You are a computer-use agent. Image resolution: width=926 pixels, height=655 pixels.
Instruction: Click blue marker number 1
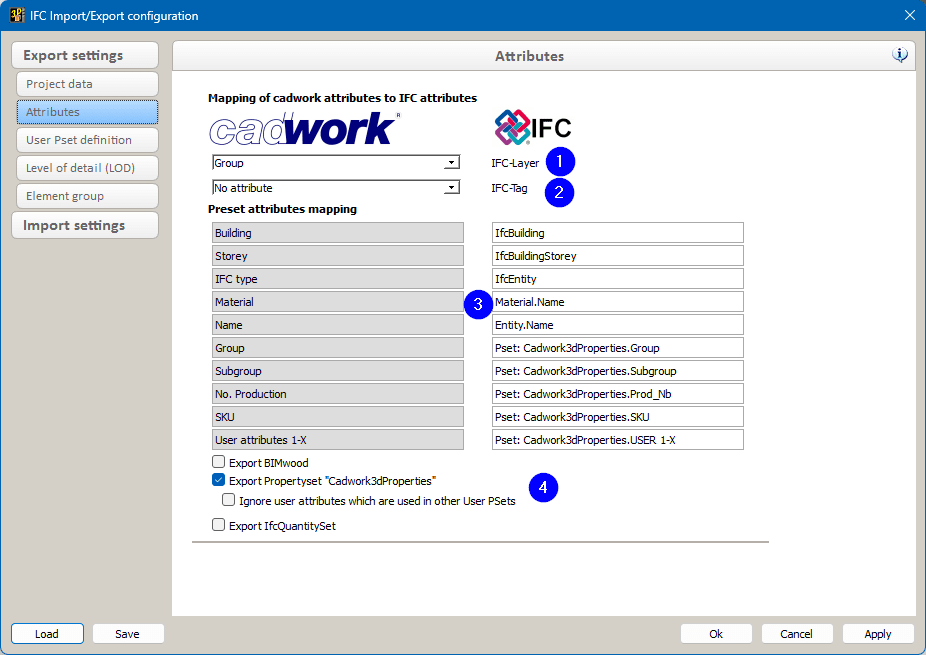click(561, 162)
